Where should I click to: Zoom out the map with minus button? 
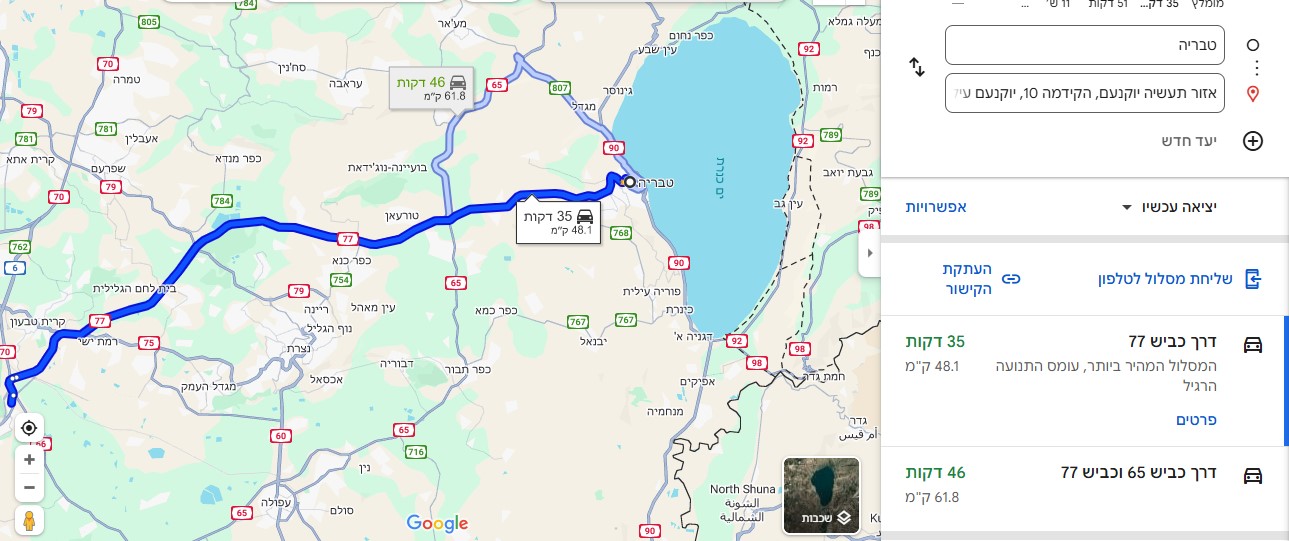[29, 487]
